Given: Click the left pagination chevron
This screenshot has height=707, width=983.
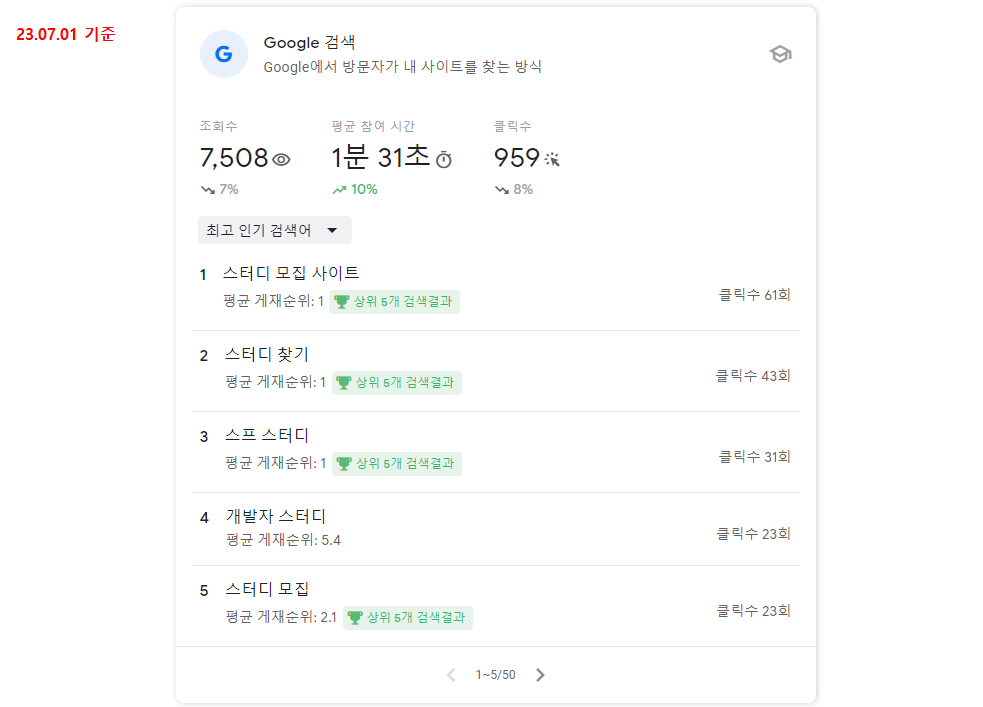Looking at the screenshot, I should [450, 674].
